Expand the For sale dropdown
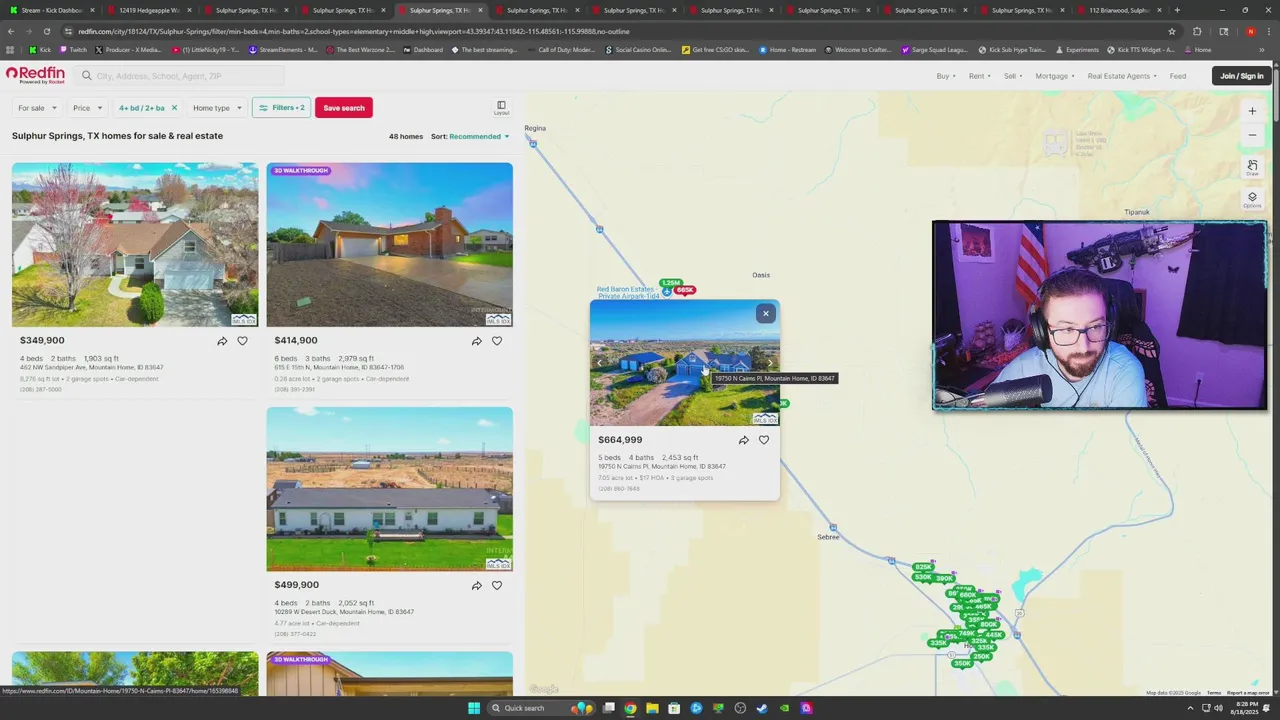This screenshot has height=720, width=1280. 37,108
